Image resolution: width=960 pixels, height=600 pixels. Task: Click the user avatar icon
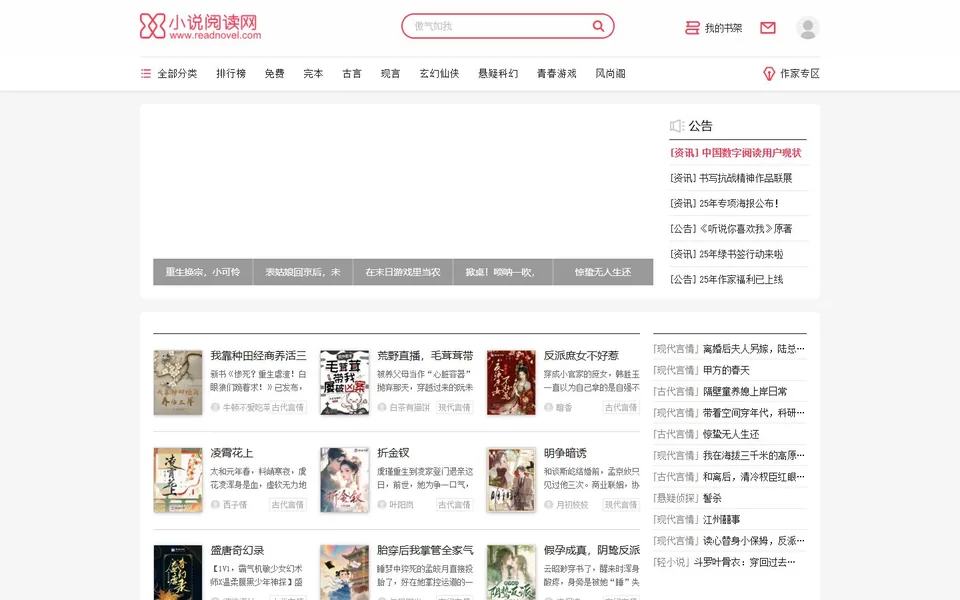[x=808, y=28]
